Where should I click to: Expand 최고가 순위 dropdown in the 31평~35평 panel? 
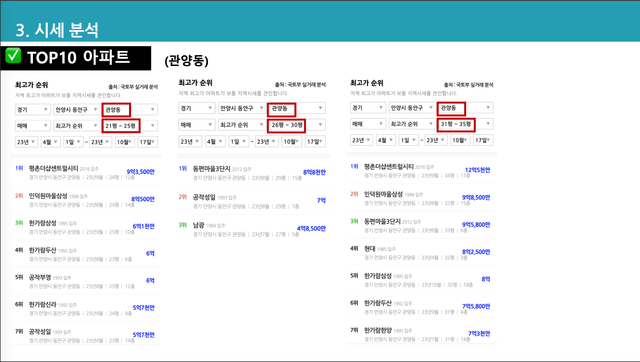pyautogui.click(x=411, y=124)
